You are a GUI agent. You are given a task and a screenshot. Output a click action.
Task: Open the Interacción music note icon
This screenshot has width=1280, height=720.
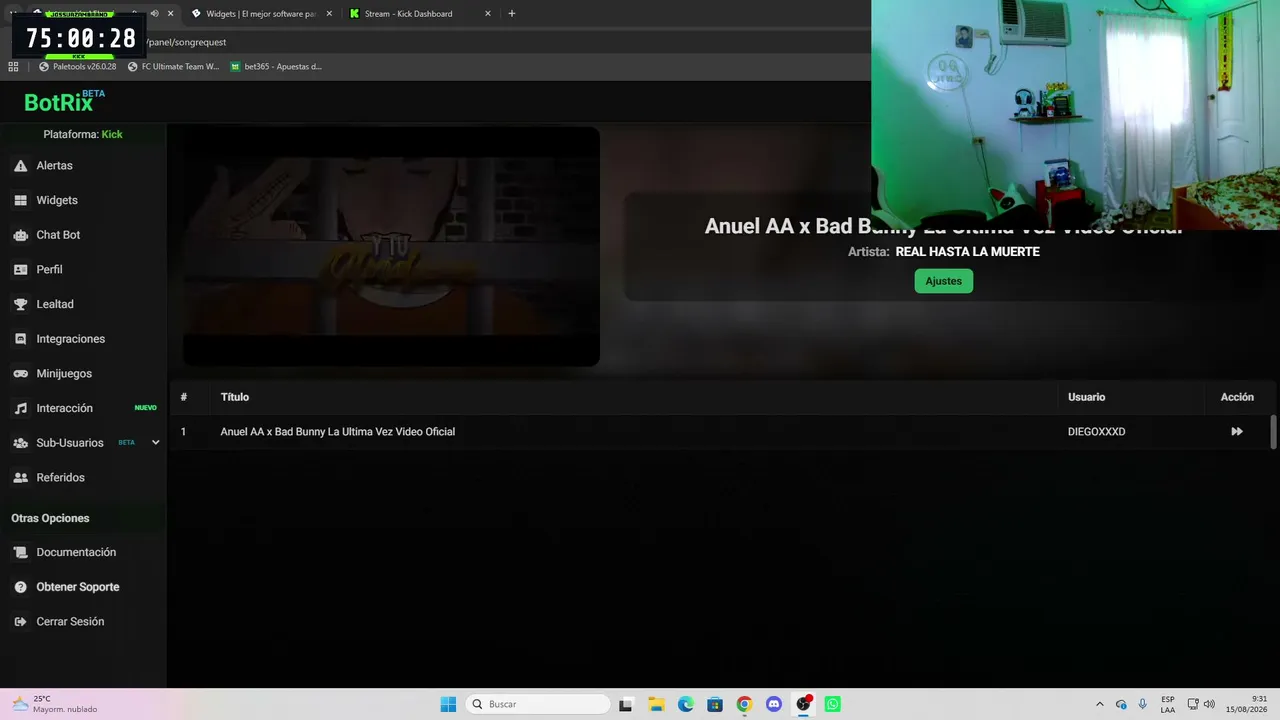coord(20,408)
